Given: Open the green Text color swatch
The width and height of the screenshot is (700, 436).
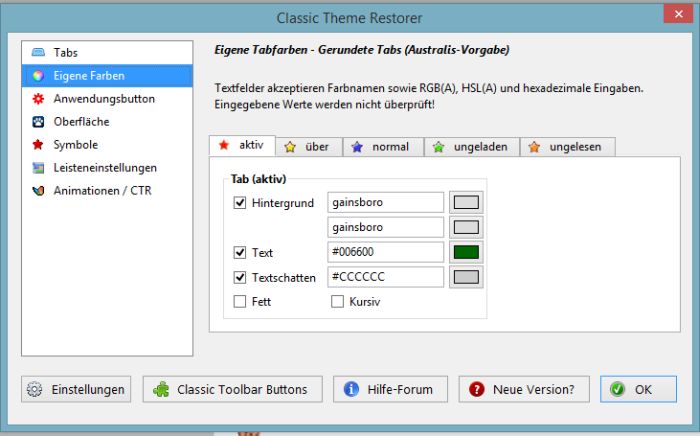Looking at the screenshot, I should 466,252.
